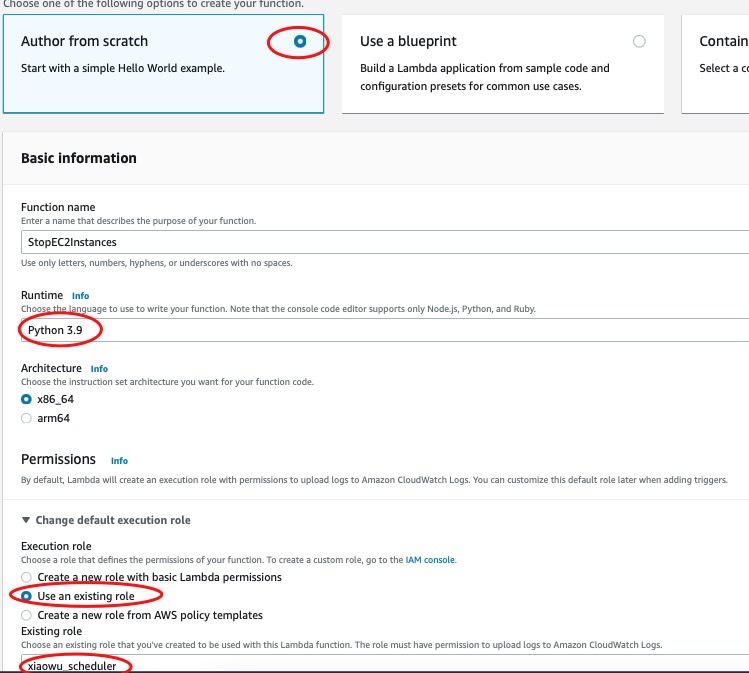Viewport: 749px width, 673px height.
Task: Open the IAM console link
Action: coord(430,560)
